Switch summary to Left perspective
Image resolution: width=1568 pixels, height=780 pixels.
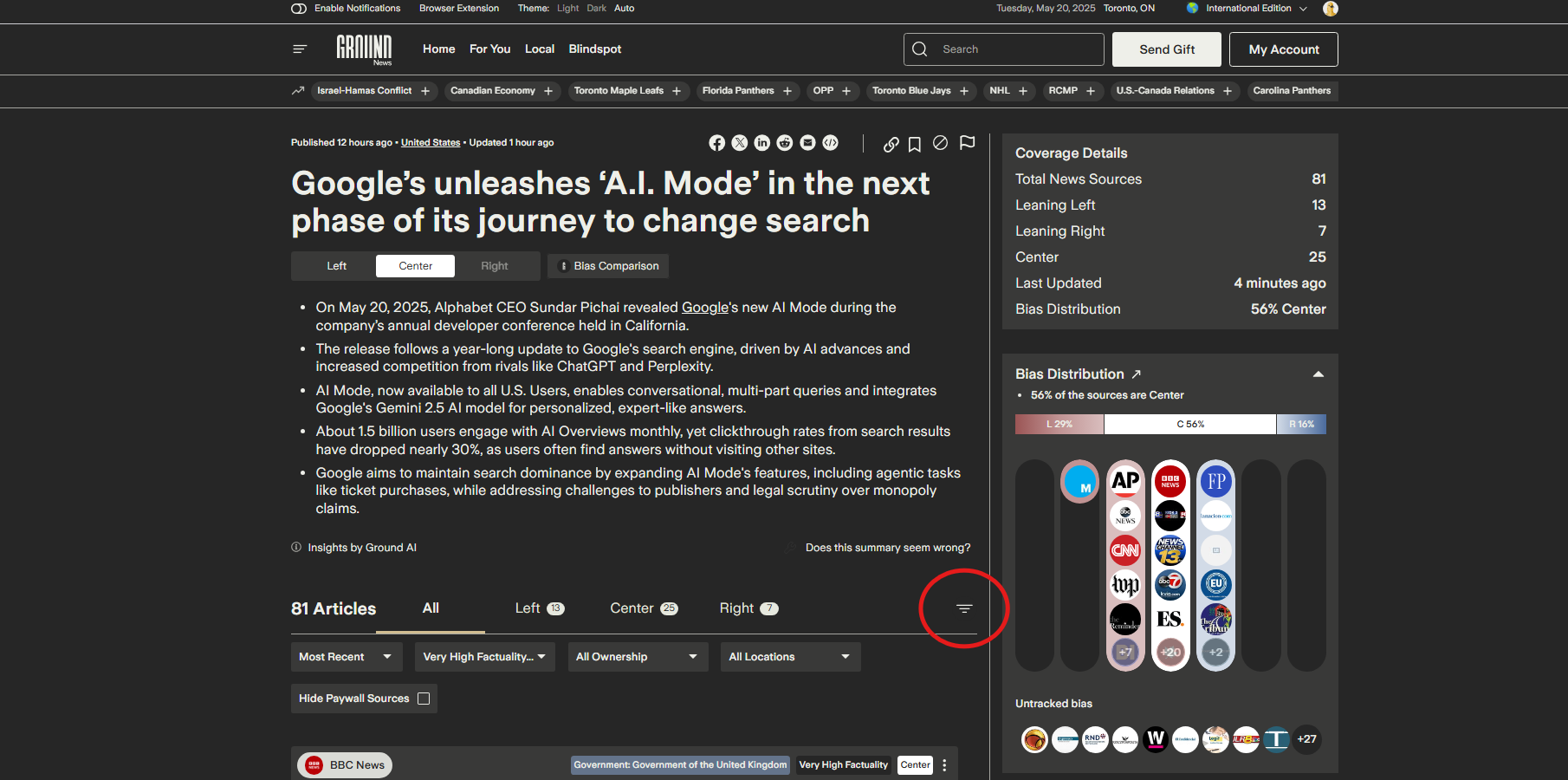point(336,266)
